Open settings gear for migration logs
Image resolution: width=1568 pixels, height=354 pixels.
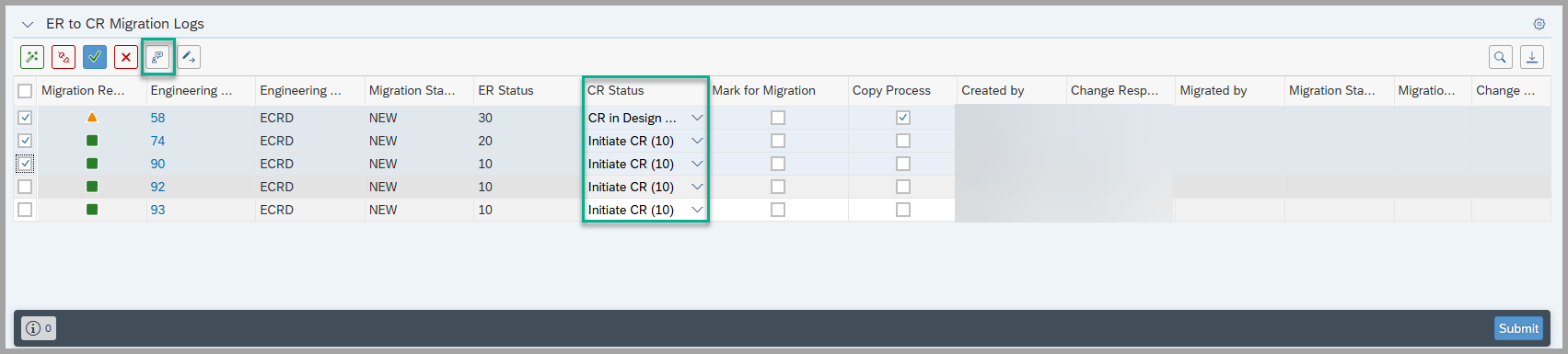tap(1539, 24)
